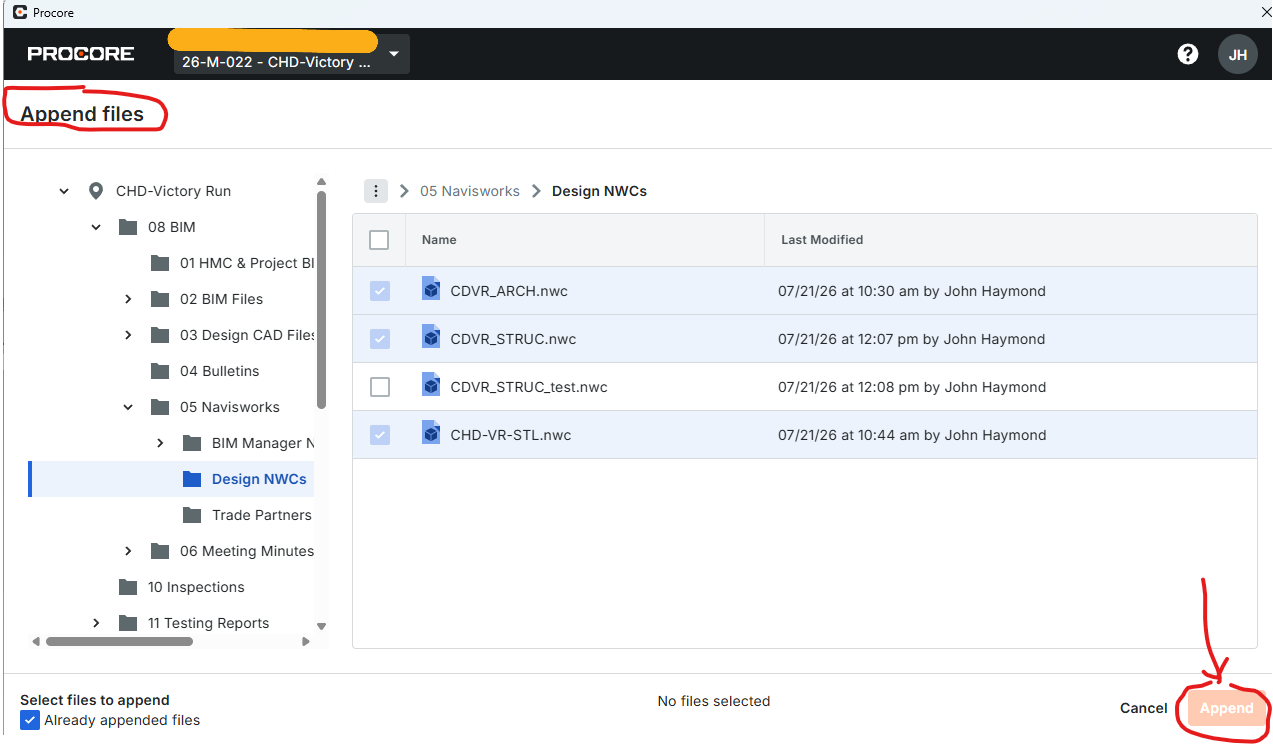Expand the 02 BIM Files folder
1273x744 pixels.
click(128, 299)
